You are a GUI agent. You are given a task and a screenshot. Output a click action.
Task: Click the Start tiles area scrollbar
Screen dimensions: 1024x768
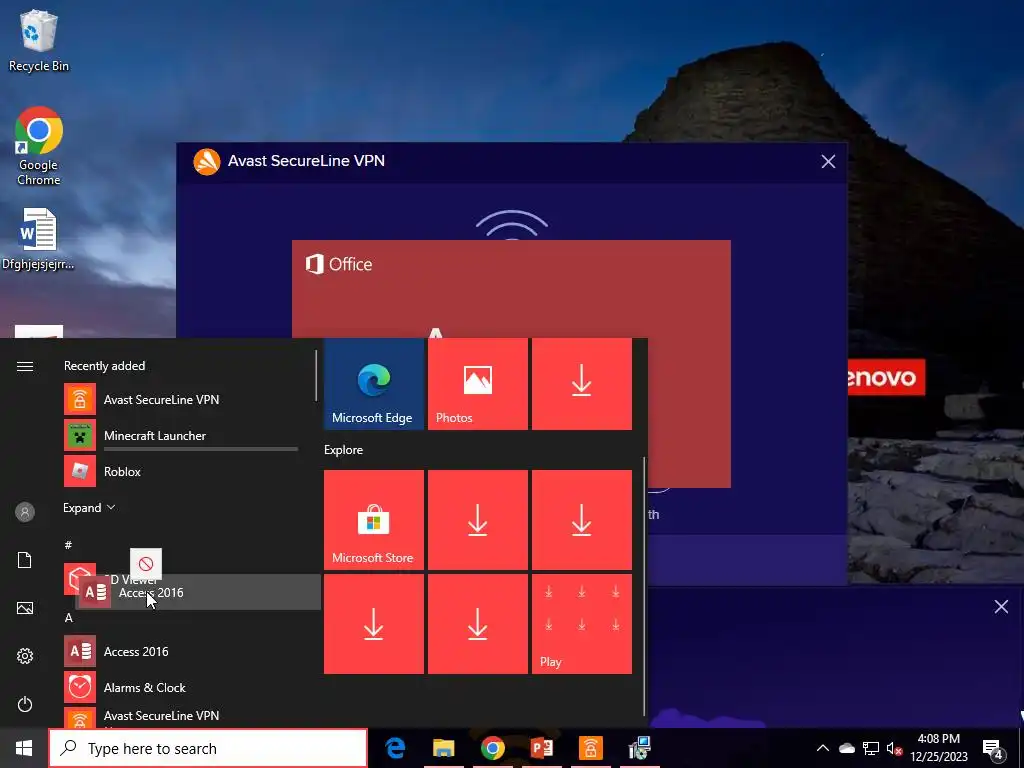pos(645,586)
